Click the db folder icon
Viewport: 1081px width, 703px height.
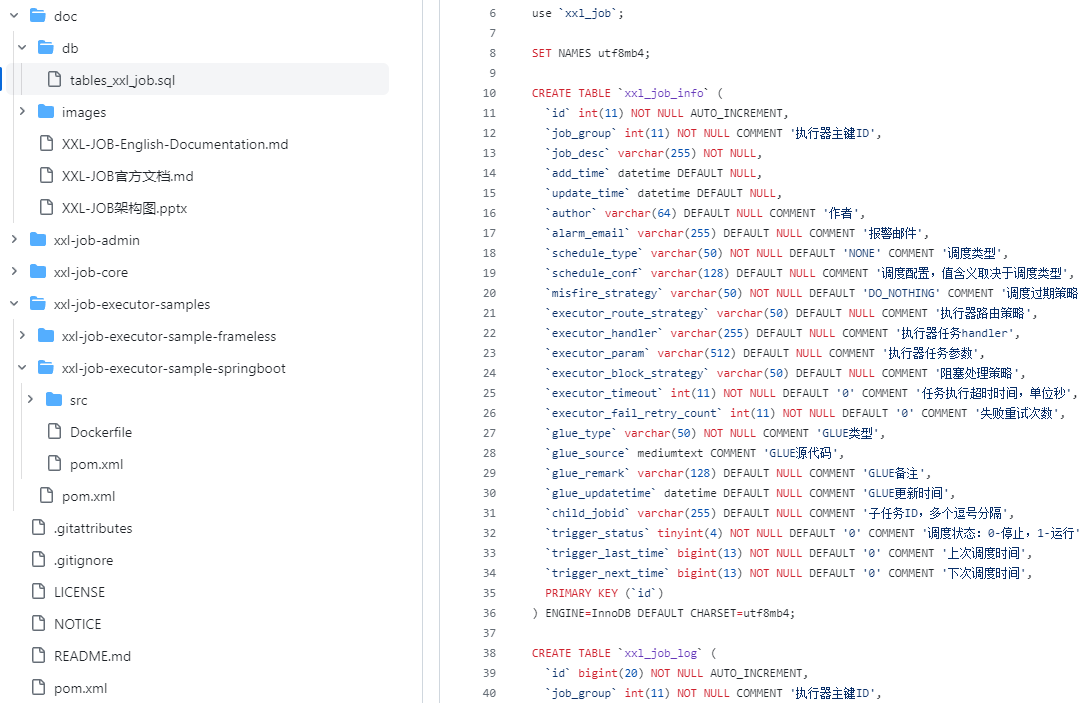pyautogui.click(x=46, y=48)
